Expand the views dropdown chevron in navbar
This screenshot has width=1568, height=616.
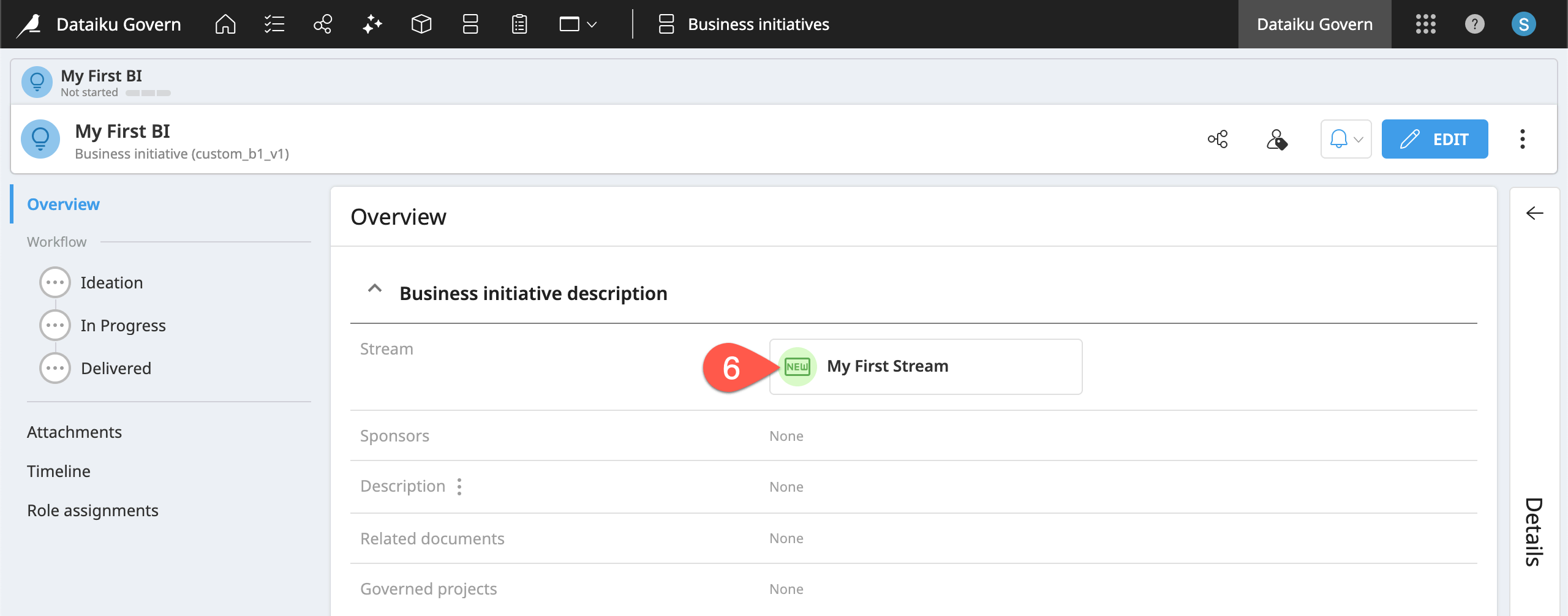[x=590, y=24]
